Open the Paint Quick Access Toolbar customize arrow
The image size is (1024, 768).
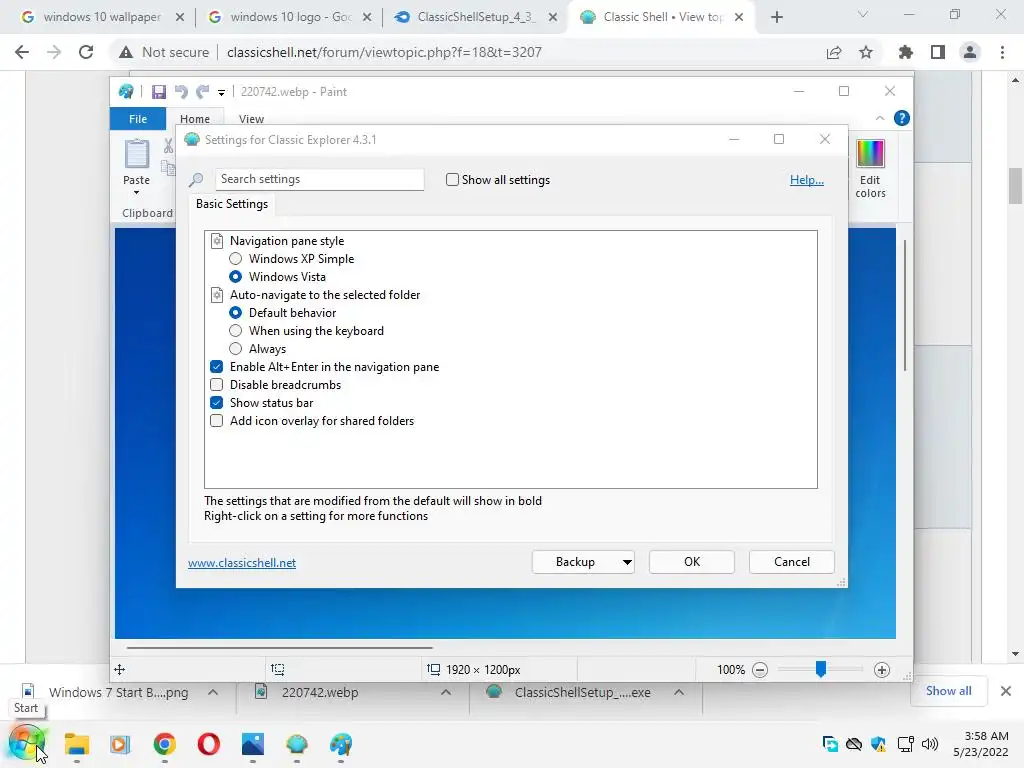(221, 93)
